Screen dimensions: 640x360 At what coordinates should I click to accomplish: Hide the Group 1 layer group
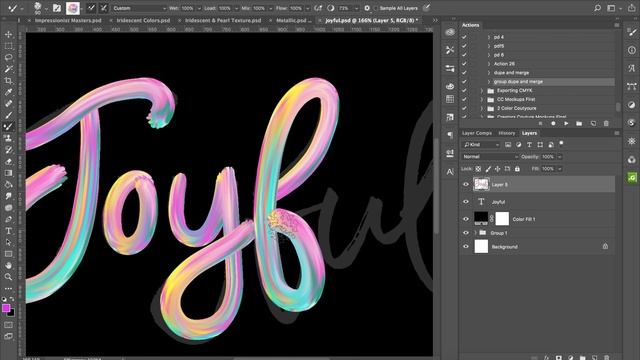tap(466, 233)
